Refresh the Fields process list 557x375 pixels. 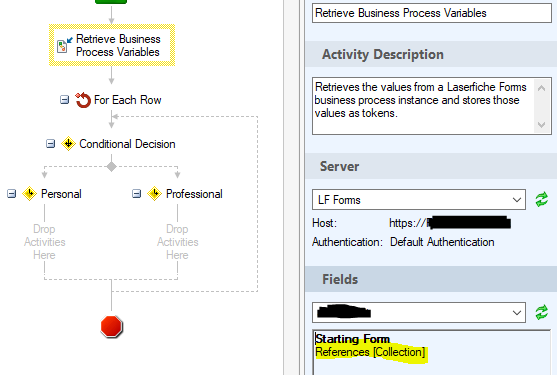click(x=542, y=312)
